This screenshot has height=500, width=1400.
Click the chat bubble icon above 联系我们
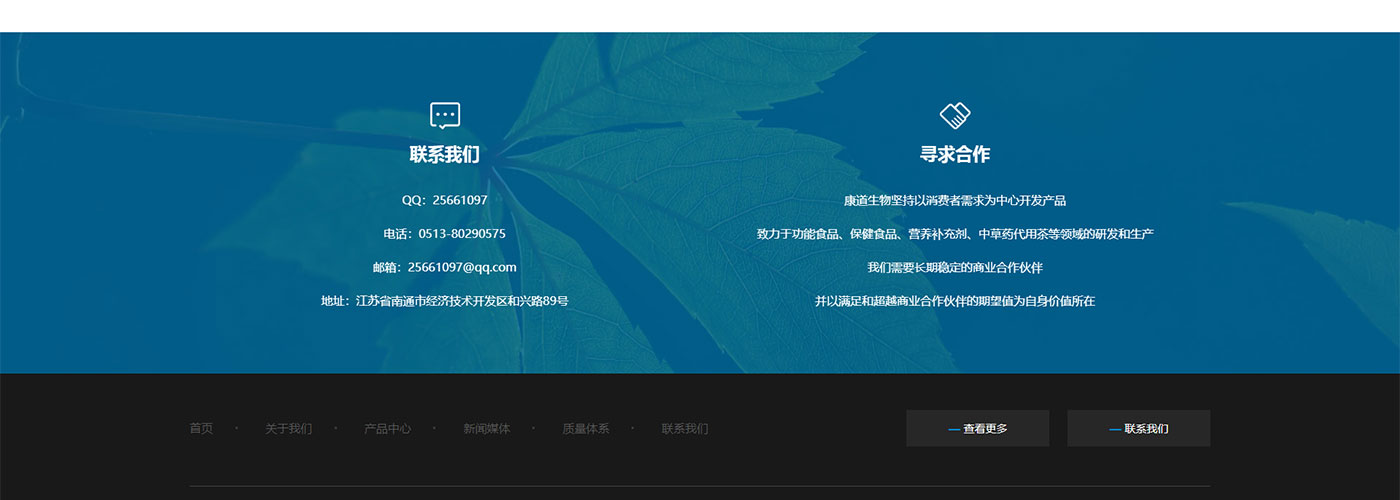(x=445, y=116)
